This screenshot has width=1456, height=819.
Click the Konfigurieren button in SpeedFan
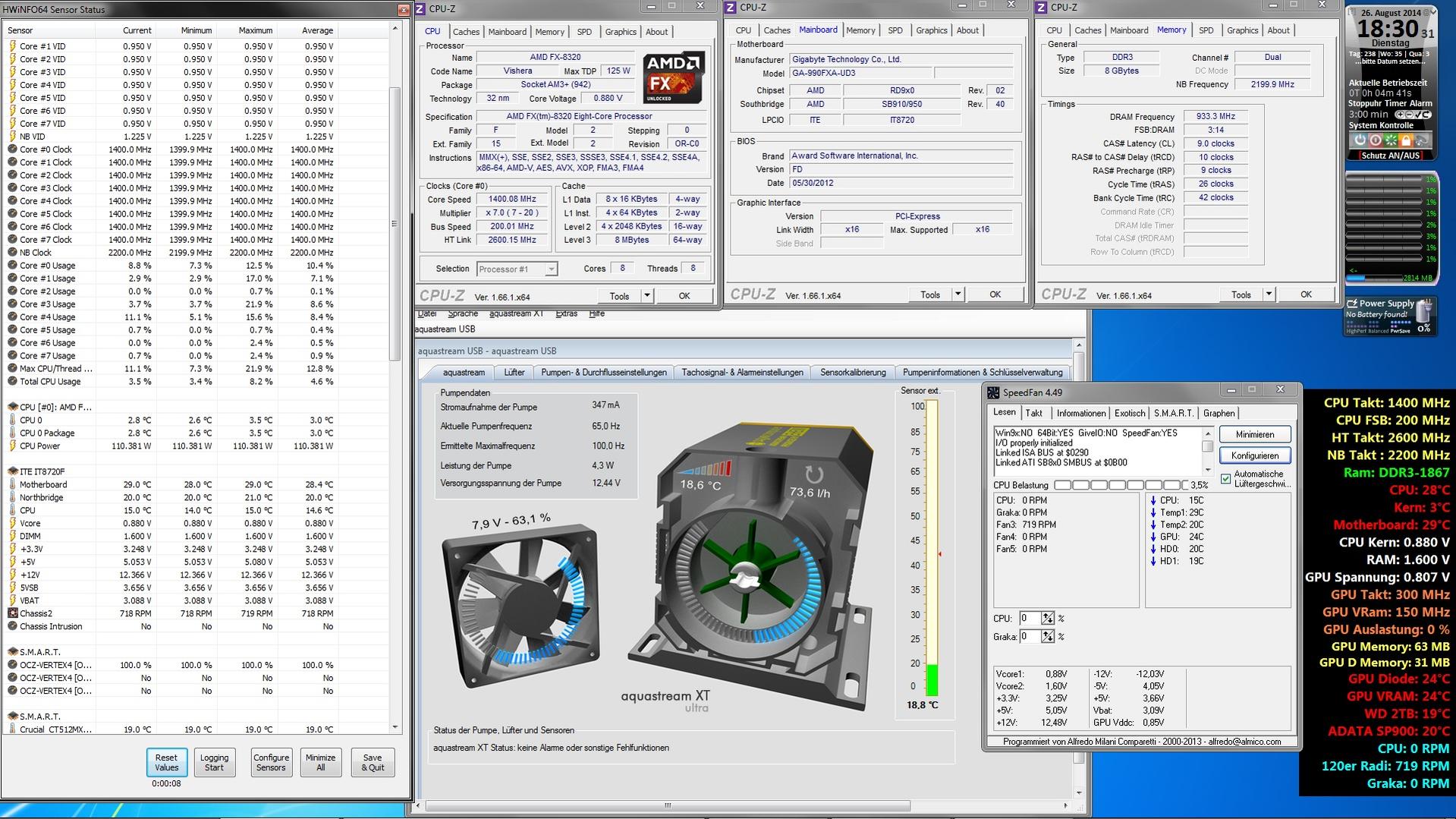click(x=1254, y=455)
